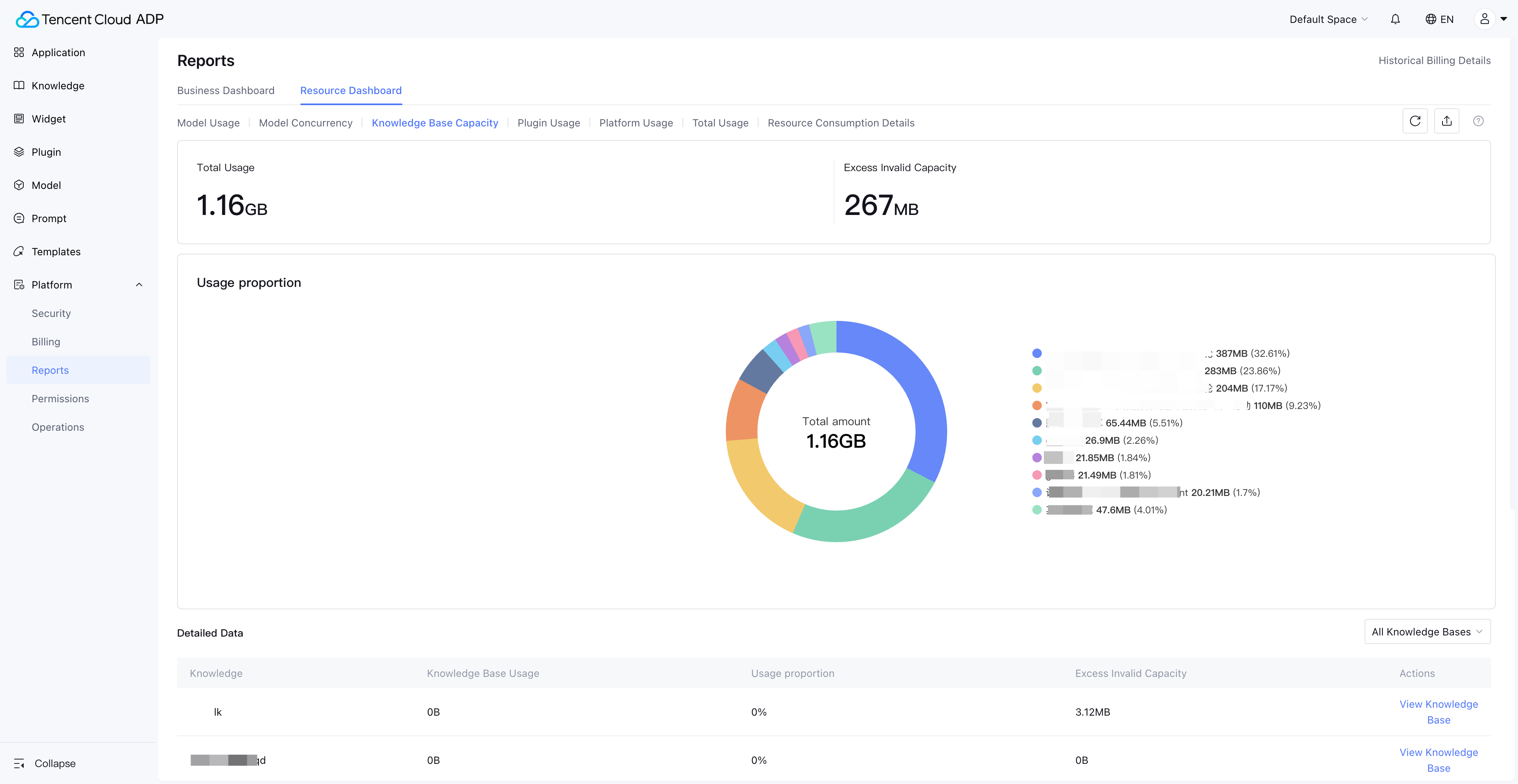Click the Tencent Cloud ADP logo
This screenshot has height=784, width=1518.
point(90,19)
